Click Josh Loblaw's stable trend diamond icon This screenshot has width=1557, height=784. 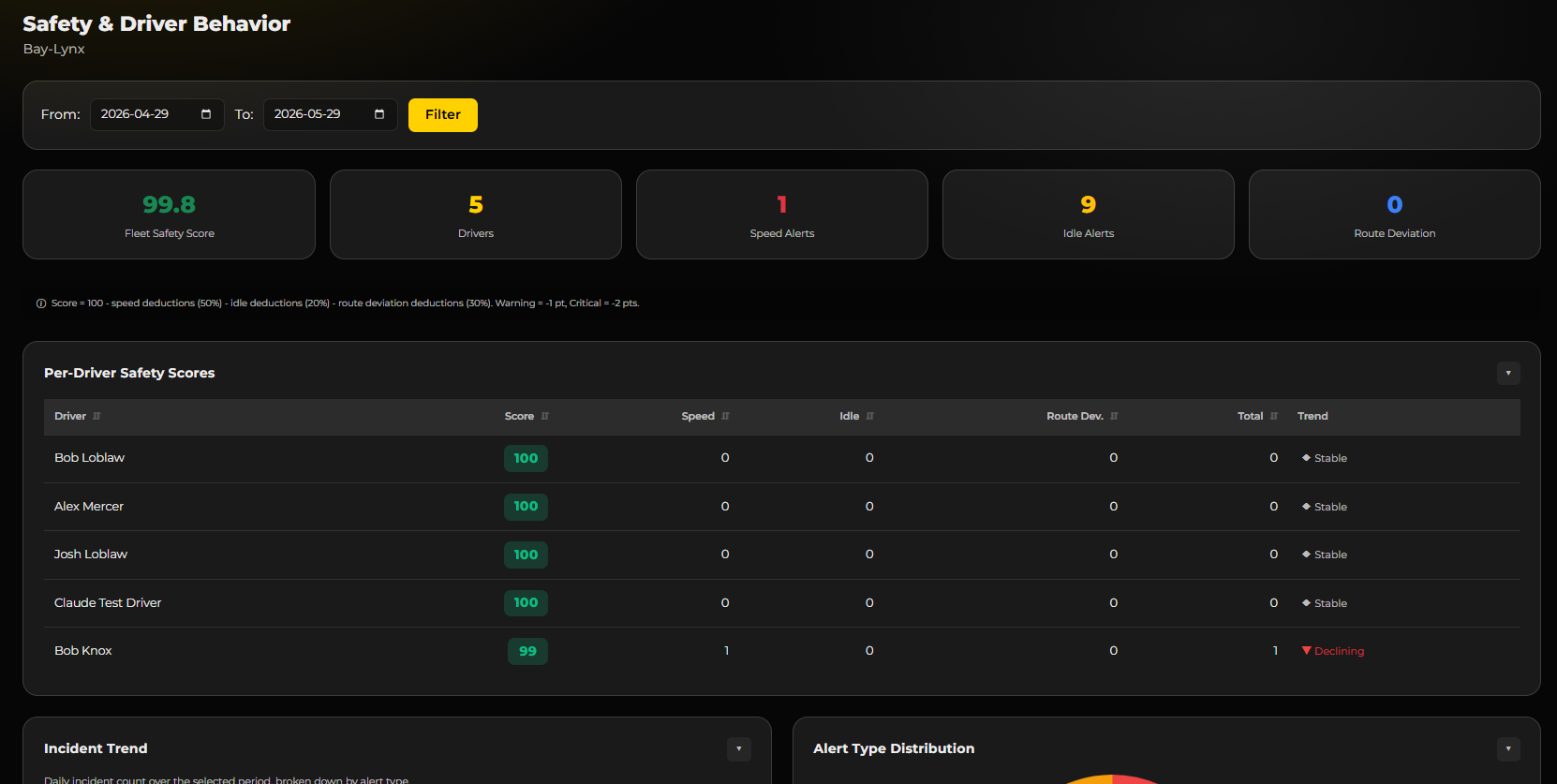coord(1306,555)
